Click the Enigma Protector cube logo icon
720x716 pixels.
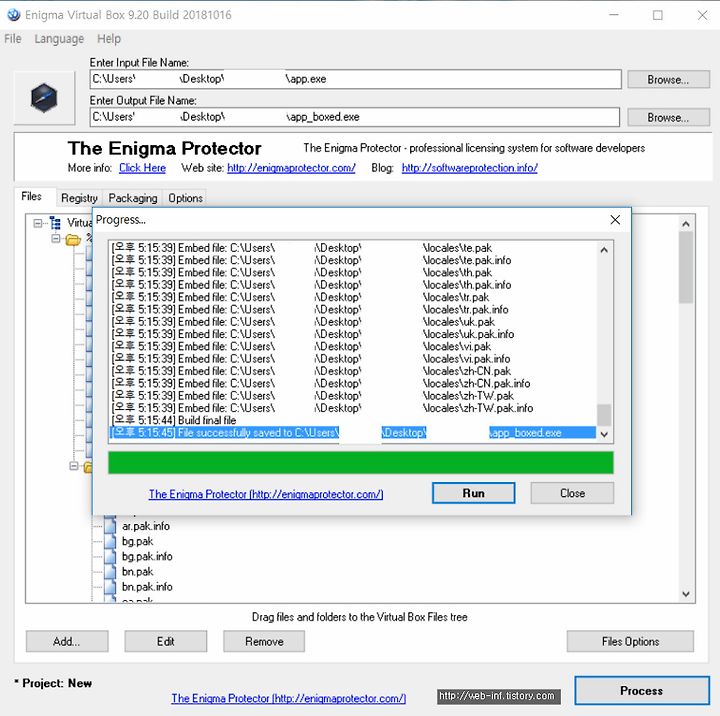[44, 98]
